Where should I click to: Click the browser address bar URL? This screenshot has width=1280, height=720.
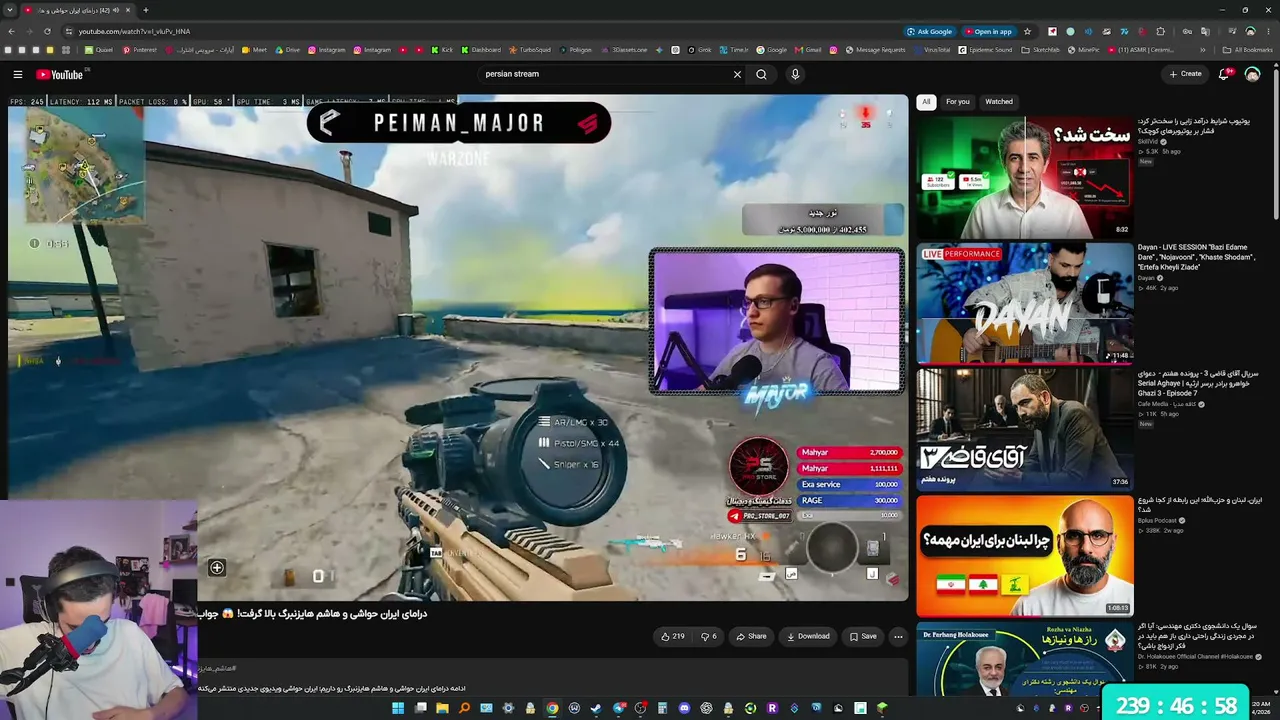(134, 31)
